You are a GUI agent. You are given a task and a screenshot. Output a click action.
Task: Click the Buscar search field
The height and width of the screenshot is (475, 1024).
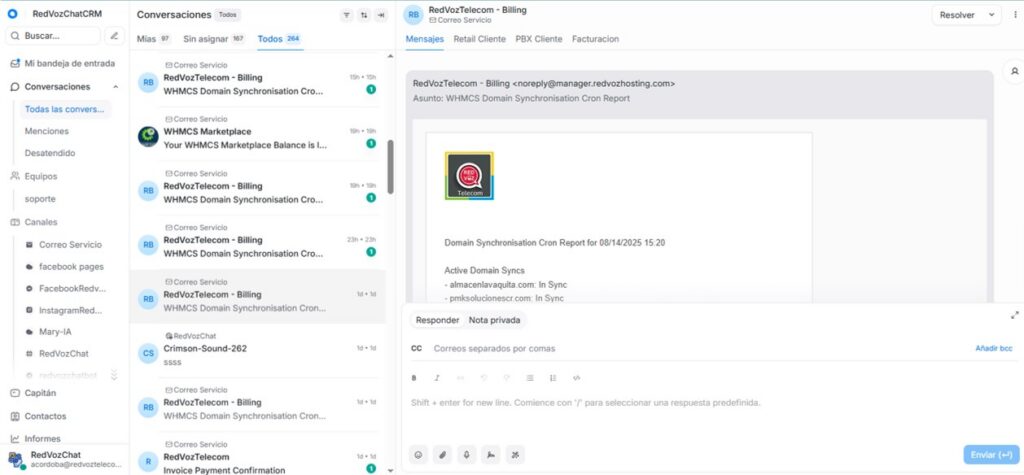tap(53, 36)
